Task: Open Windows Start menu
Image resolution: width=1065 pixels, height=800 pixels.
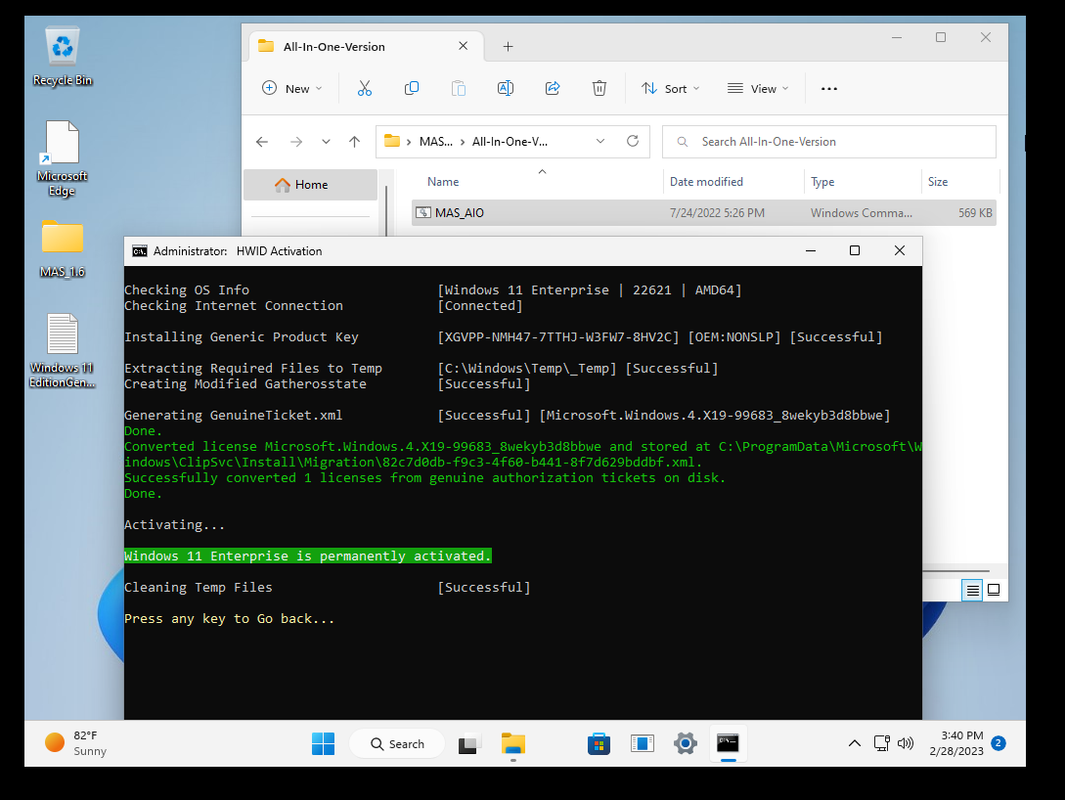Action: (323, 744)
